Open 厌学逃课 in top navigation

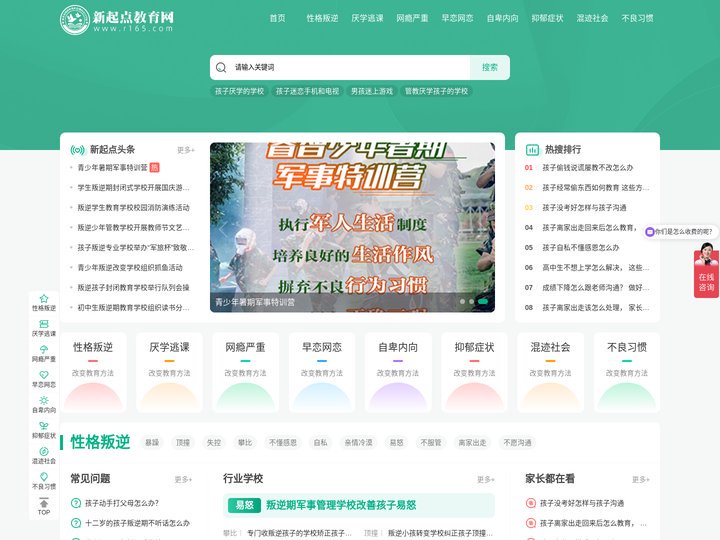367,18
